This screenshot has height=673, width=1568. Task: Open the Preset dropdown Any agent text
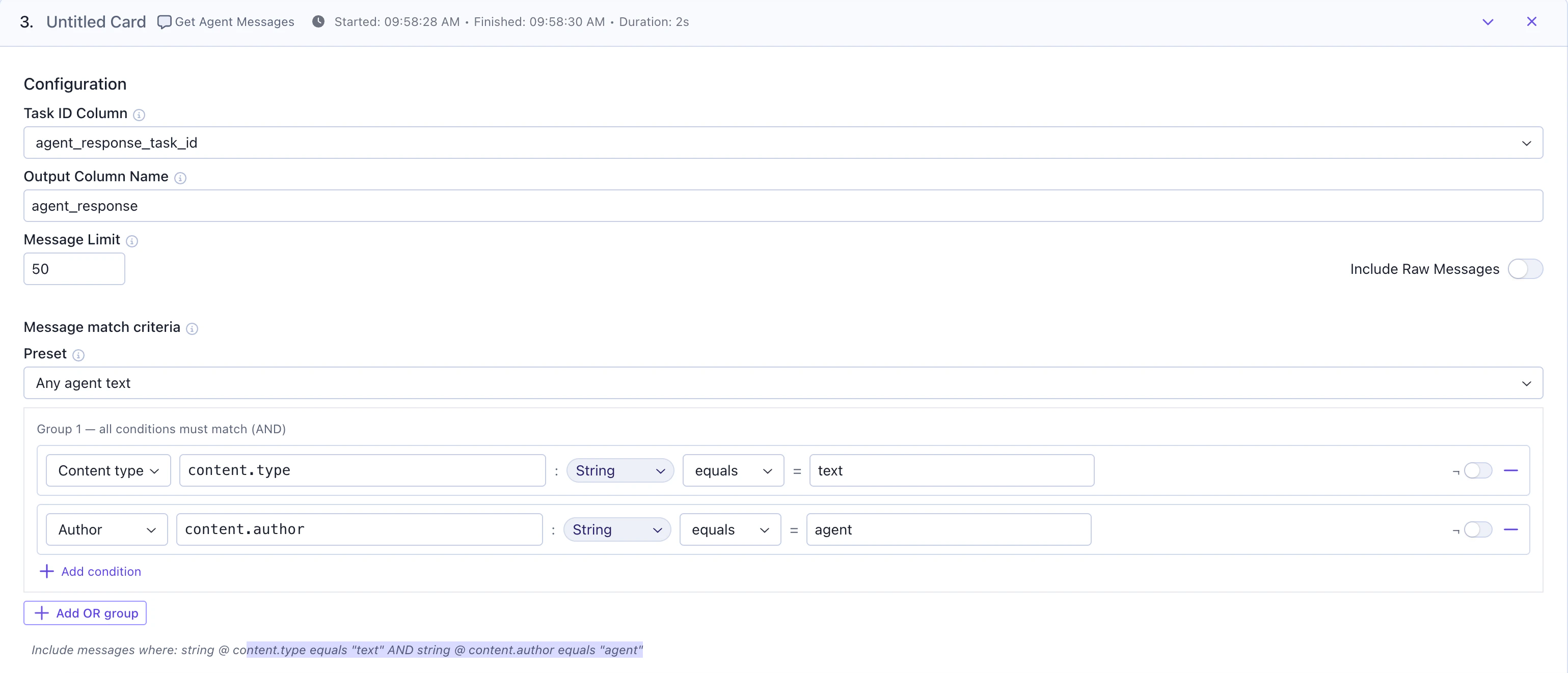[783, 383]
